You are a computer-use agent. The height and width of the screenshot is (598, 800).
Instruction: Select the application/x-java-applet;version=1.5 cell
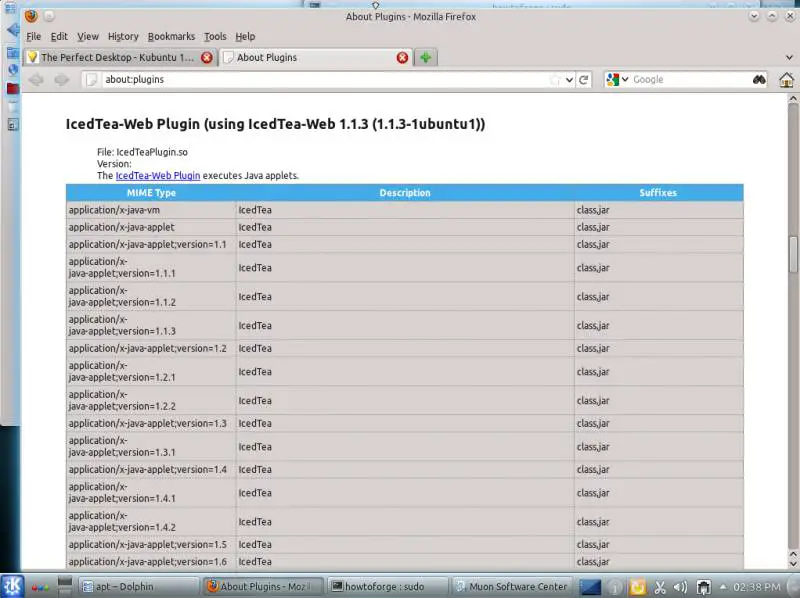[151, 544]
